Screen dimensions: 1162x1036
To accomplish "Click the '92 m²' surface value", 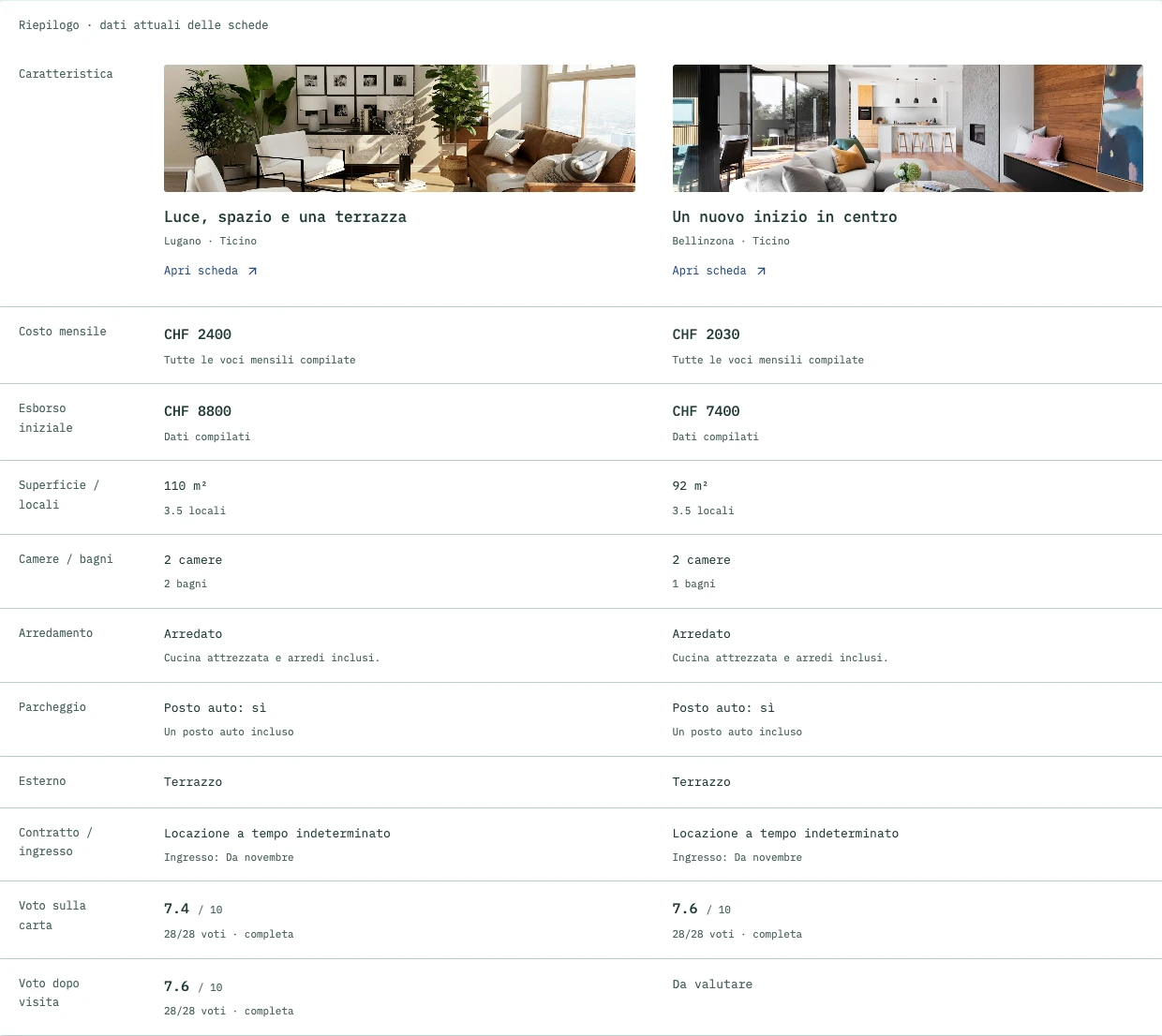I will click(690, 485).
